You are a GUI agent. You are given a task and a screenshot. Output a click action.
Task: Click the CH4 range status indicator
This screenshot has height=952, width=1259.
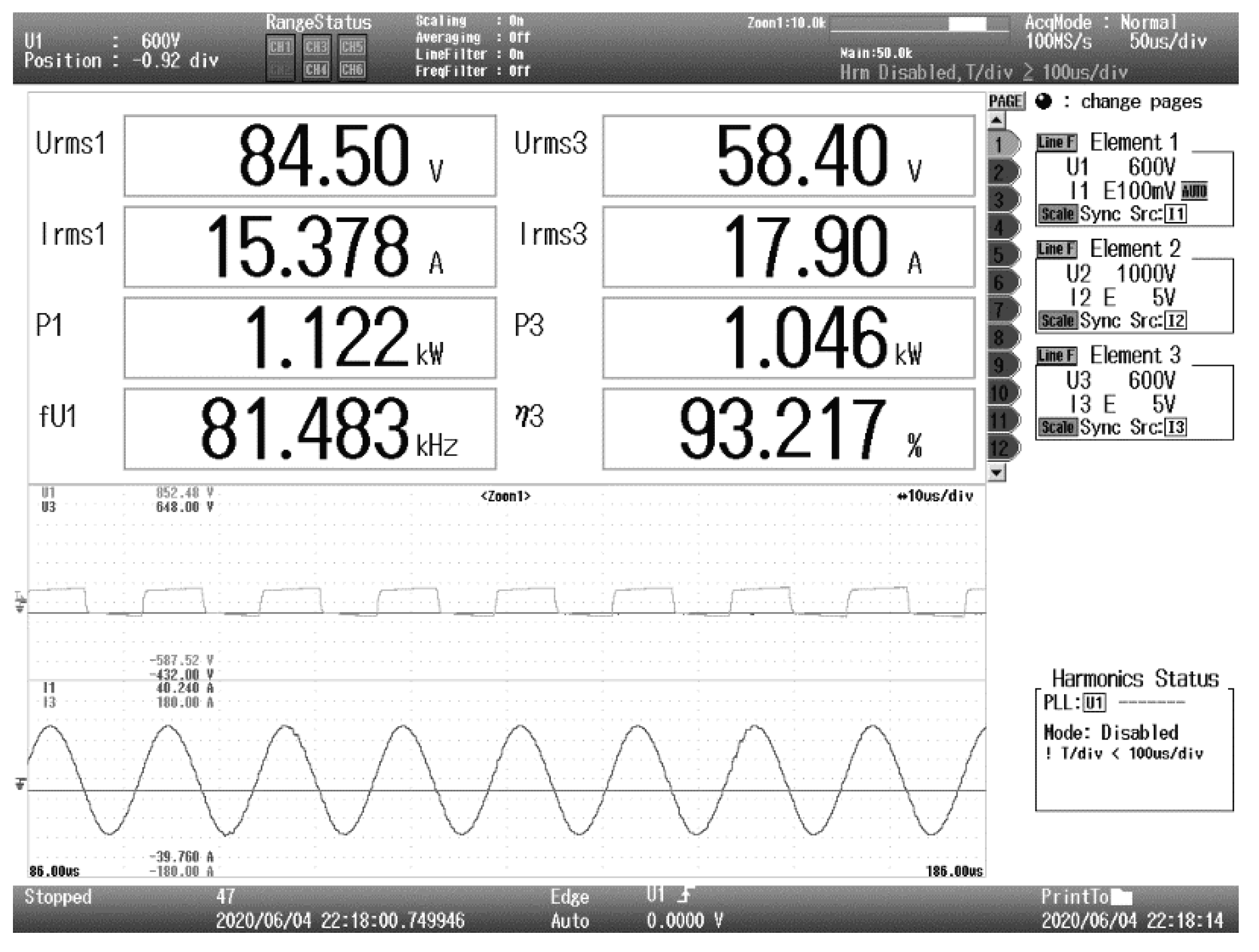pos(316,70)
